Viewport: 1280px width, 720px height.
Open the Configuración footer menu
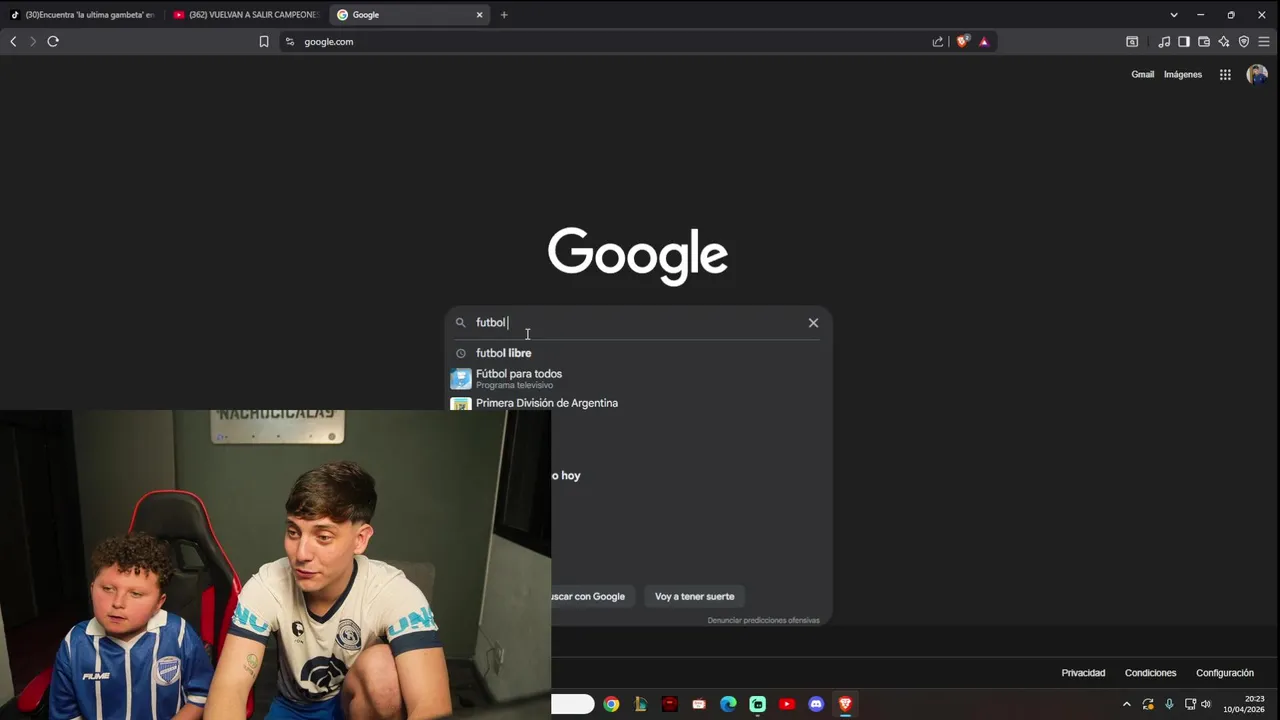pos(1225,673)
